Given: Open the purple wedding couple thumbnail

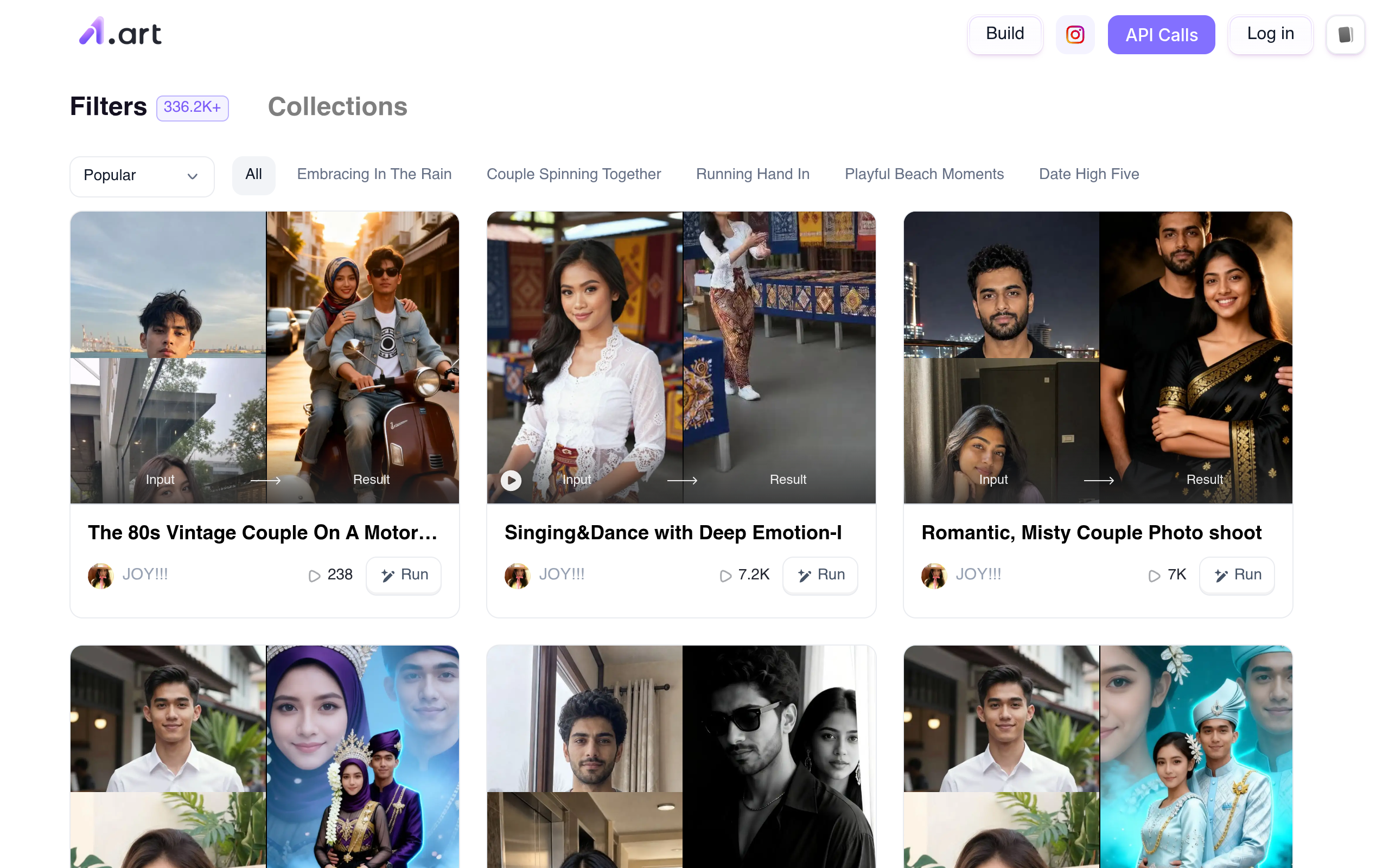Looking at the screenshot, I should 265,757.
